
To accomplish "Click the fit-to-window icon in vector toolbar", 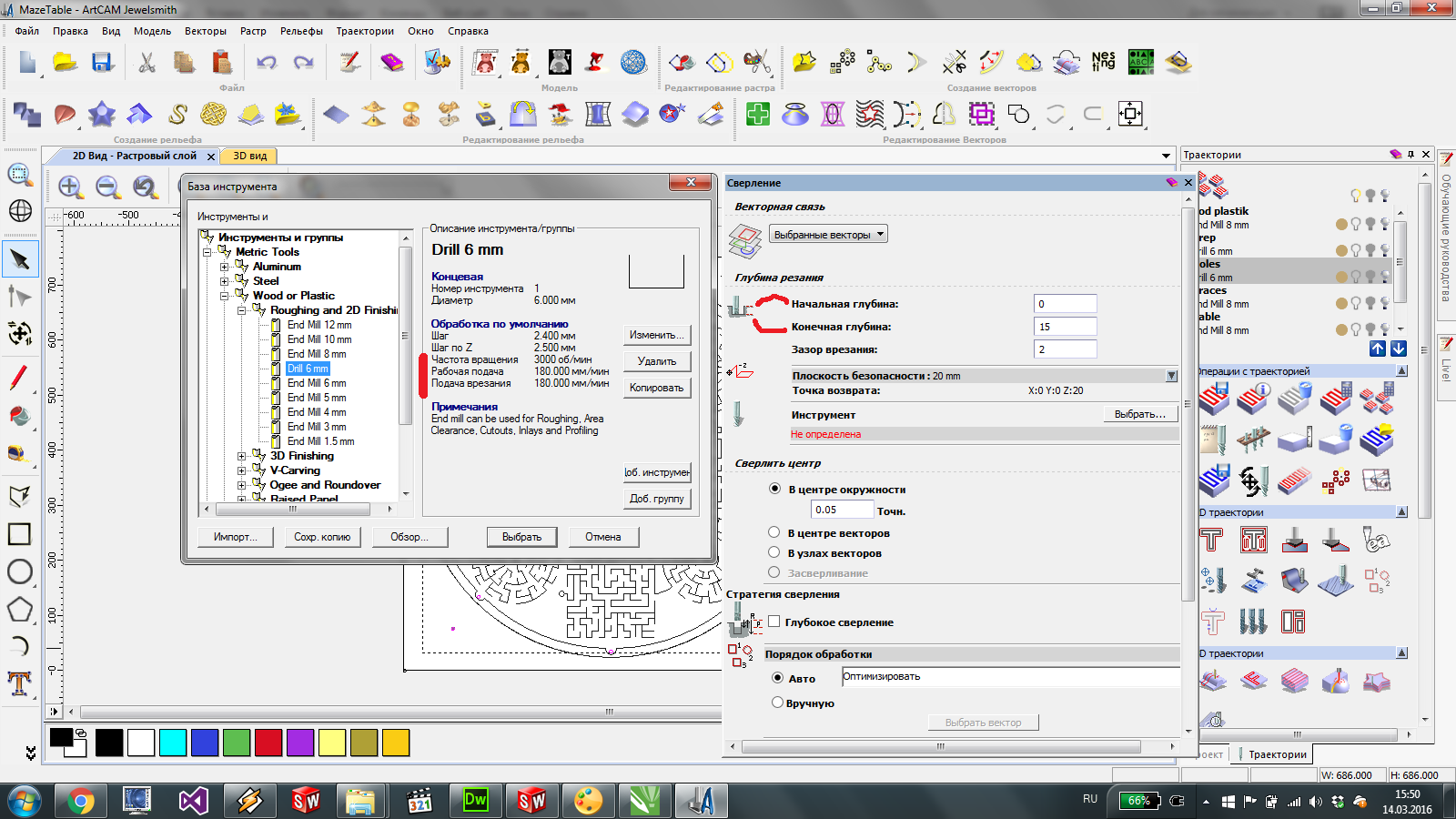I will [x=1130, y=115].
